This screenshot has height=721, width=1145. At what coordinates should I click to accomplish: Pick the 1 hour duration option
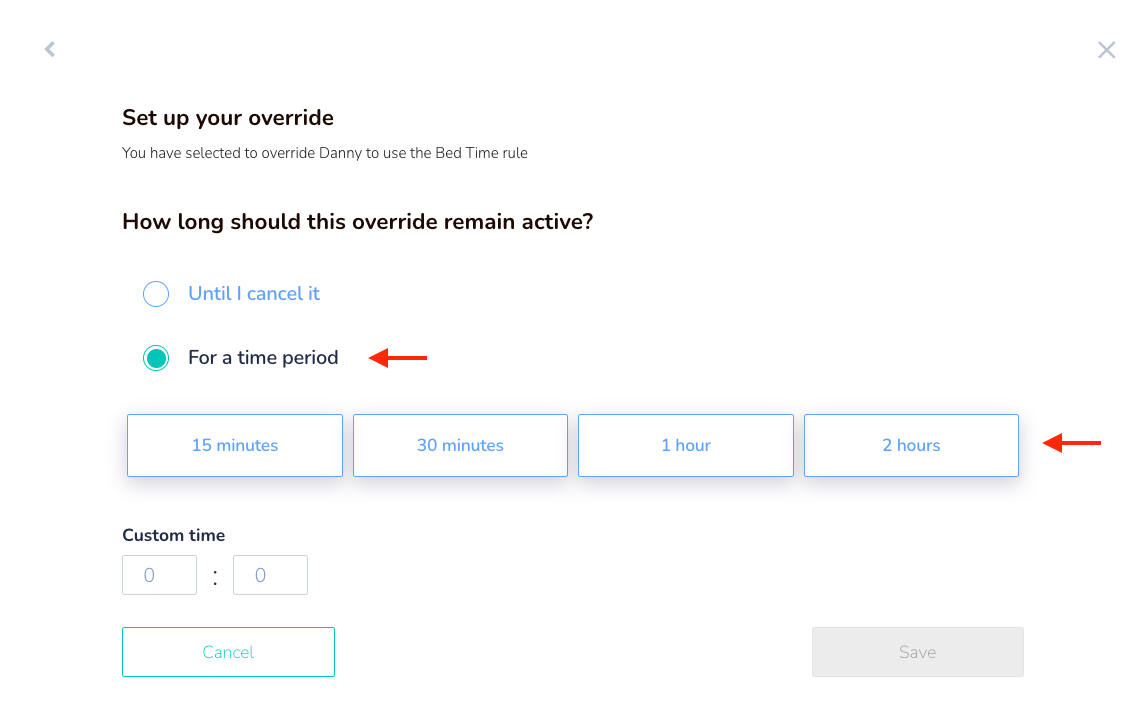click(686, 446)
